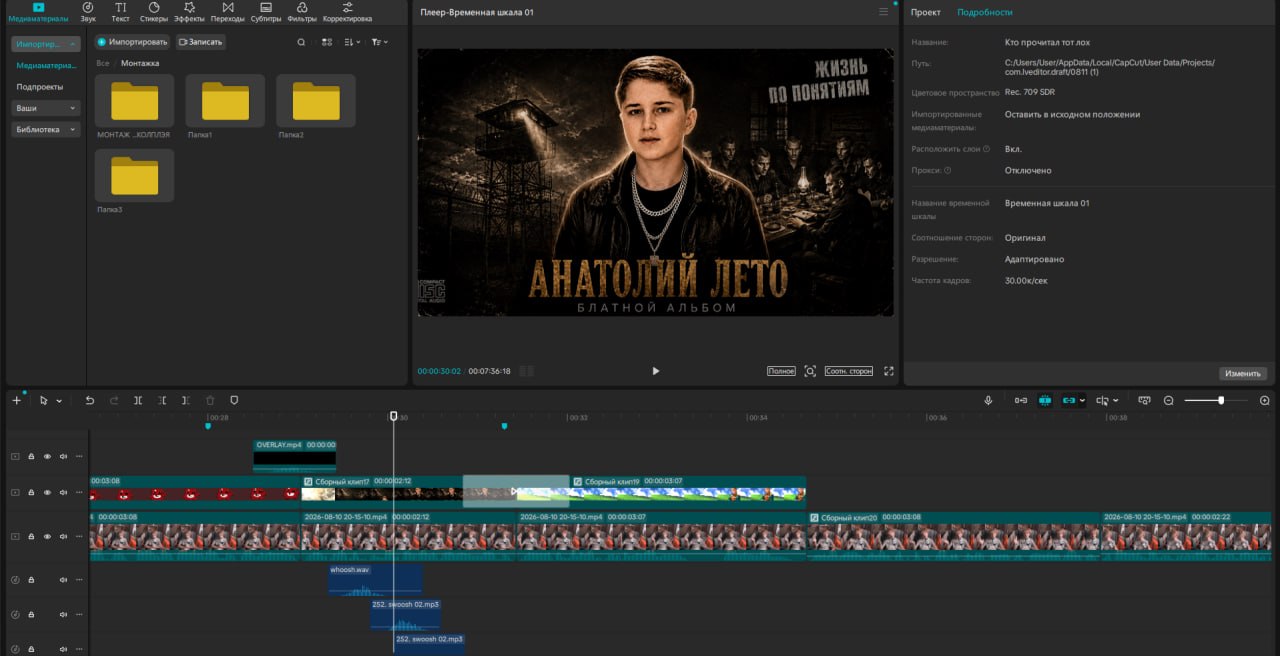The height and width of the screenshot is (656, 1280).
Task: Open the sort order dropdown in media panel
Action: pyautogui.click(x=351, y=42)
